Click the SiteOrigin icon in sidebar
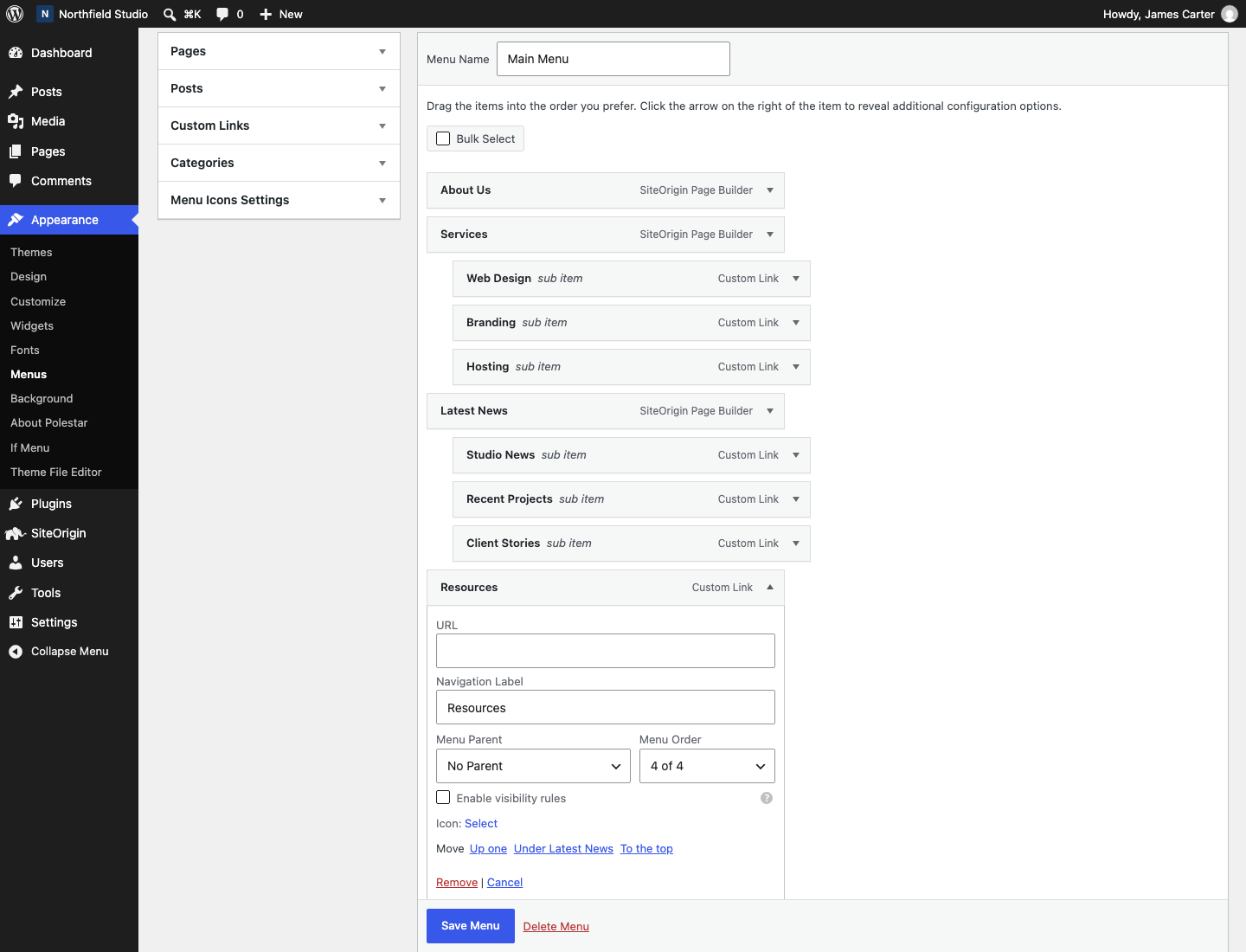This screenshot has width=1246, height=952. coord(16,533)
